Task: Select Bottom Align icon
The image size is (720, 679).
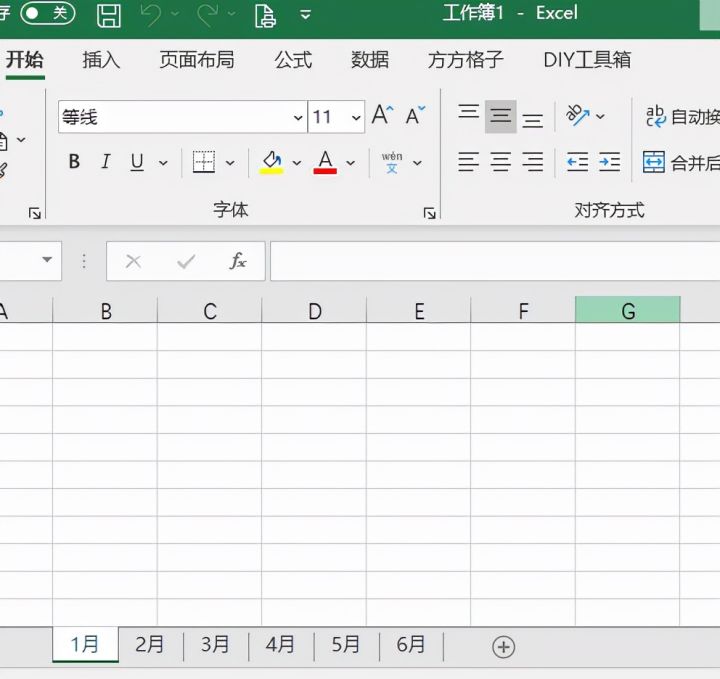Action: click(x=533, y=120)
